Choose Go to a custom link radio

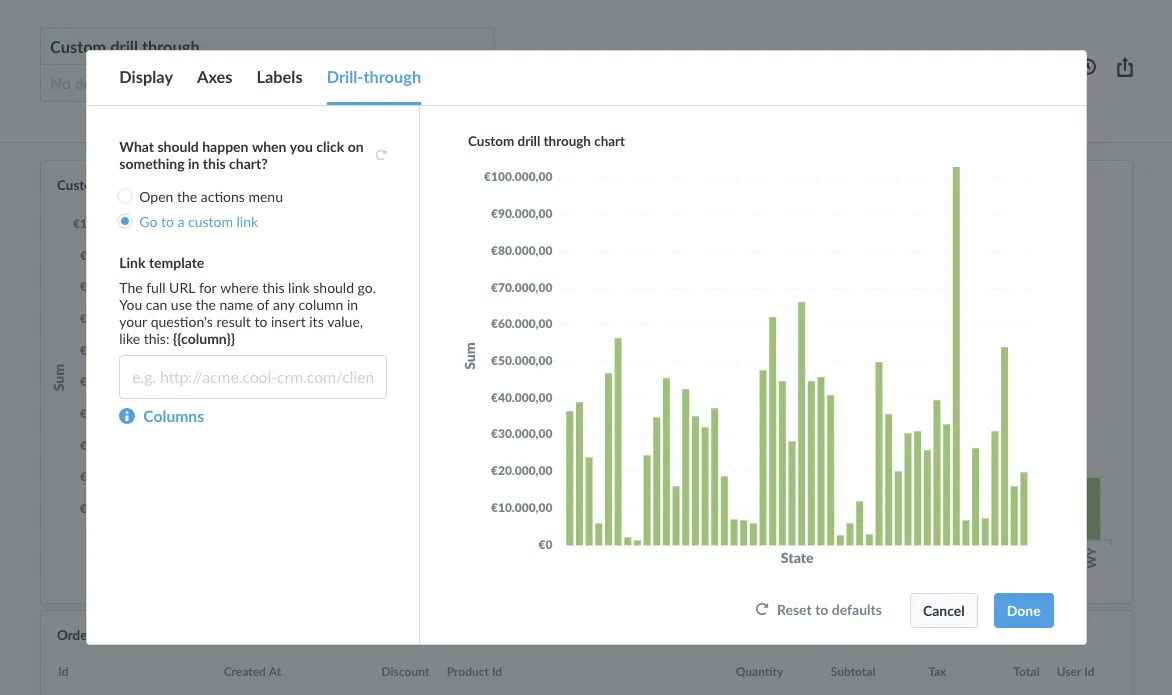click(126, 222)
